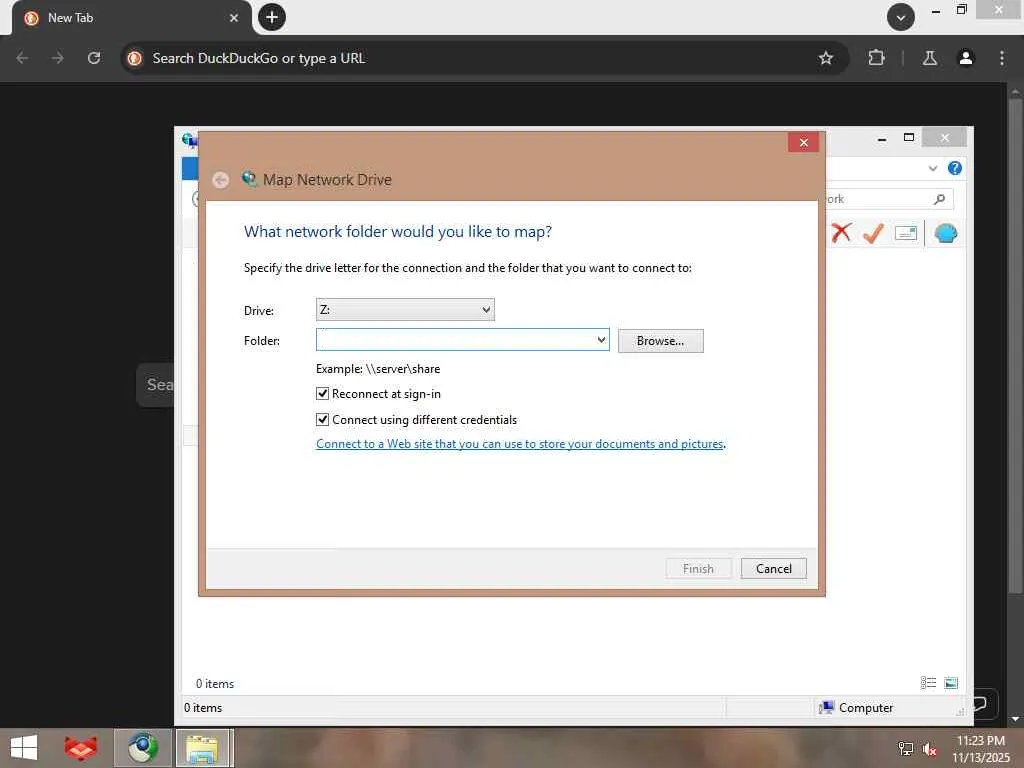Click the network tray icon
The image size is (1024, 768).
pyautogui.click(x=905, y=749)
